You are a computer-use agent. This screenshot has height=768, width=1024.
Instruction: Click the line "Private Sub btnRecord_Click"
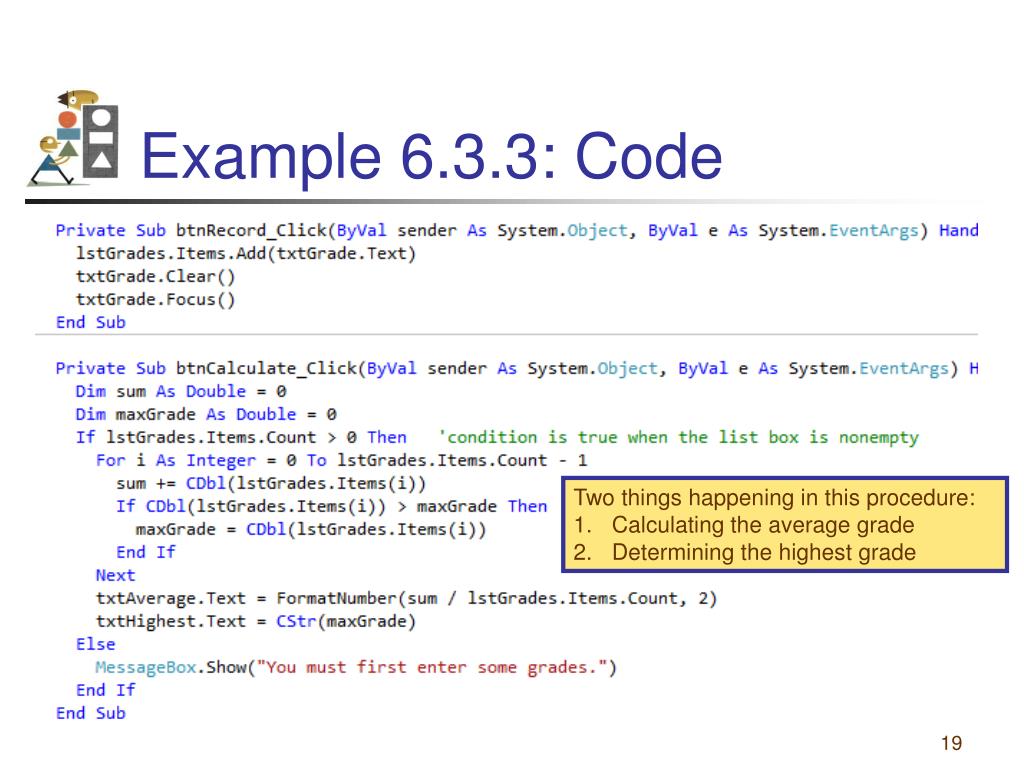point(517,231)
